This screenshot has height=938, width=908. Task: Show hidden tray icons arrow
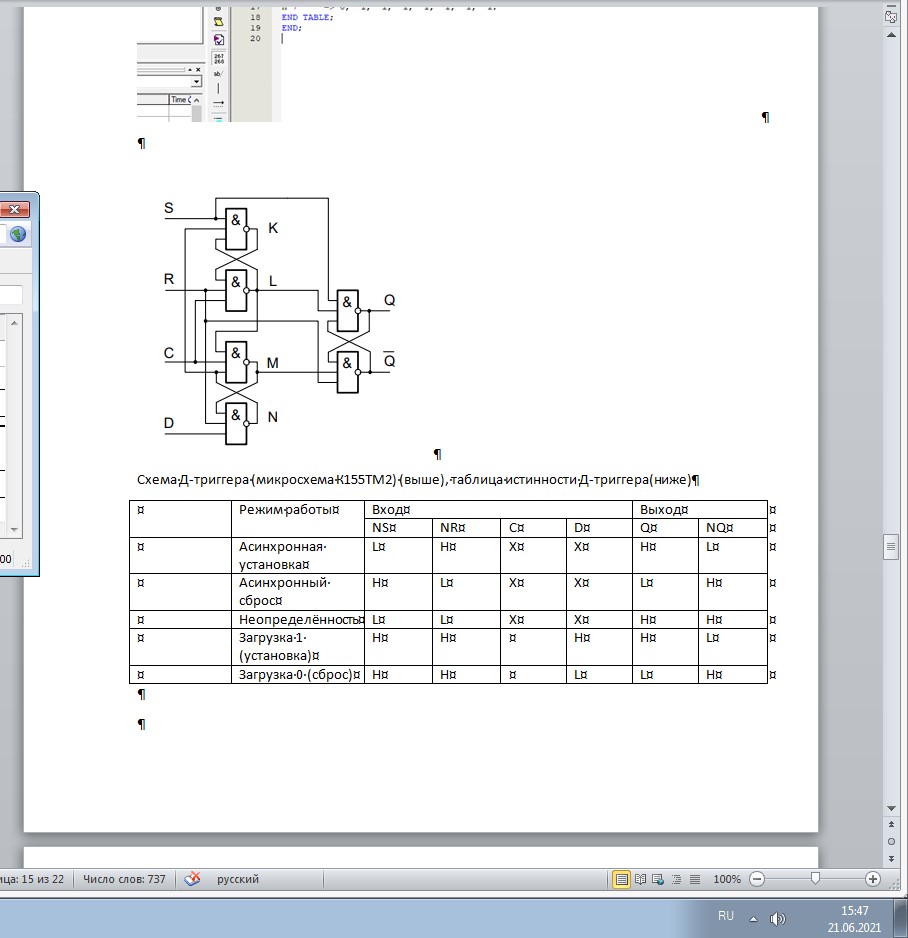[x=754, y=919]
